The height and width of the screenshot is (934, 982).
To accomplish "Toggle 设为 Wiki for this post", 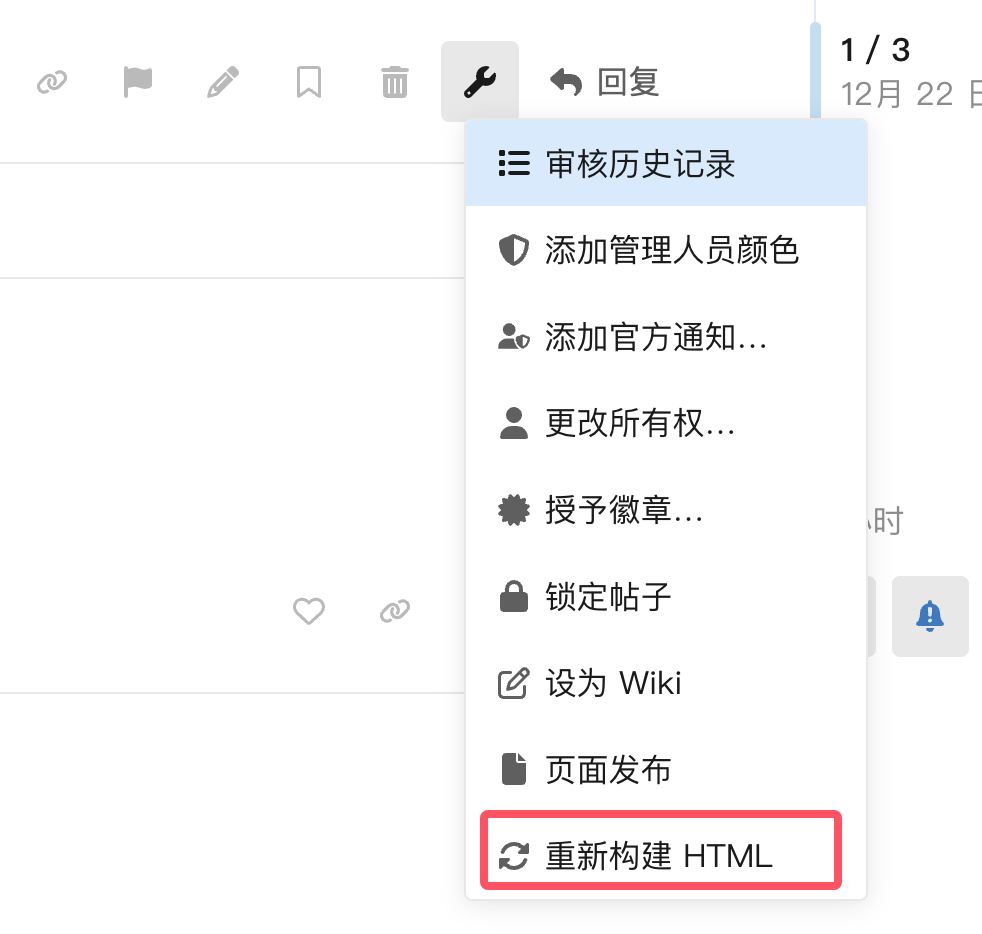I will (666, 682).
